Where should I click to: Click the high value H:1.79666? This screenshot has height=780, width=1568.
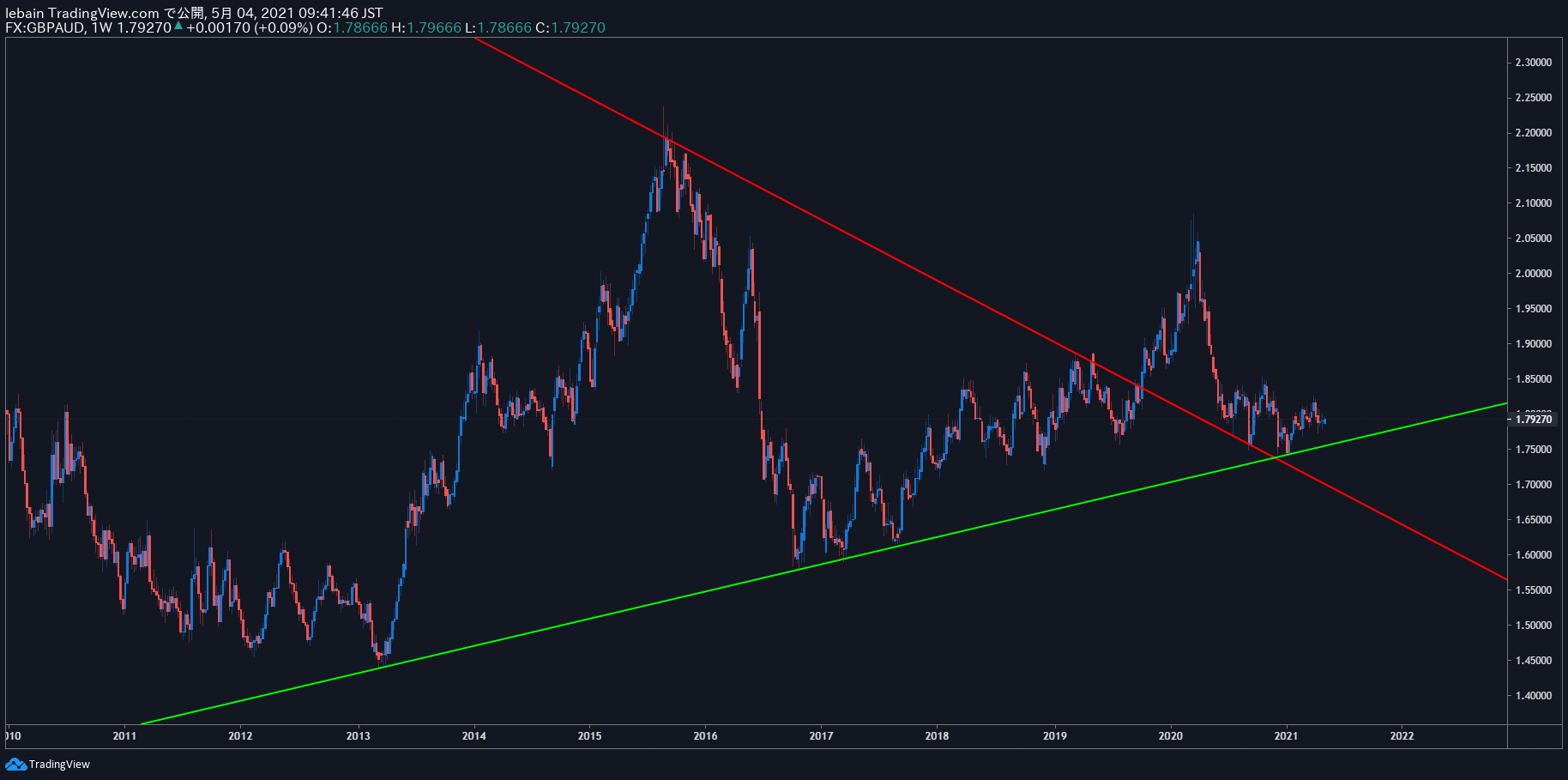(x=426, y=27)
